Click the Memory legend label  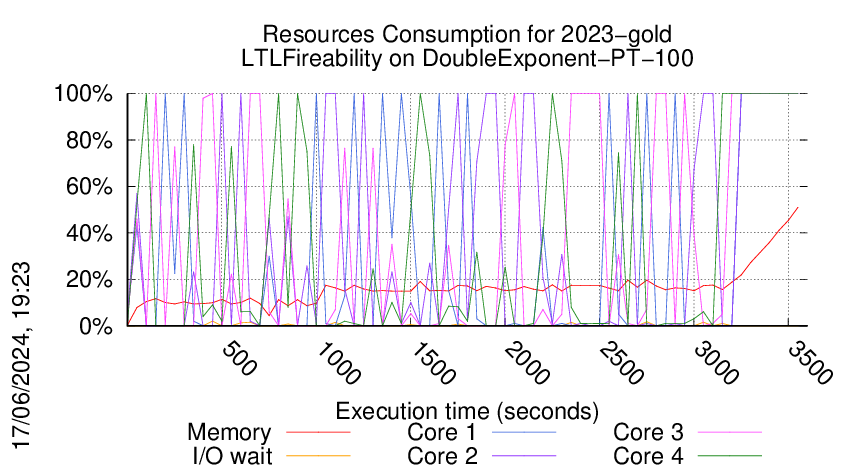point(229,433)
